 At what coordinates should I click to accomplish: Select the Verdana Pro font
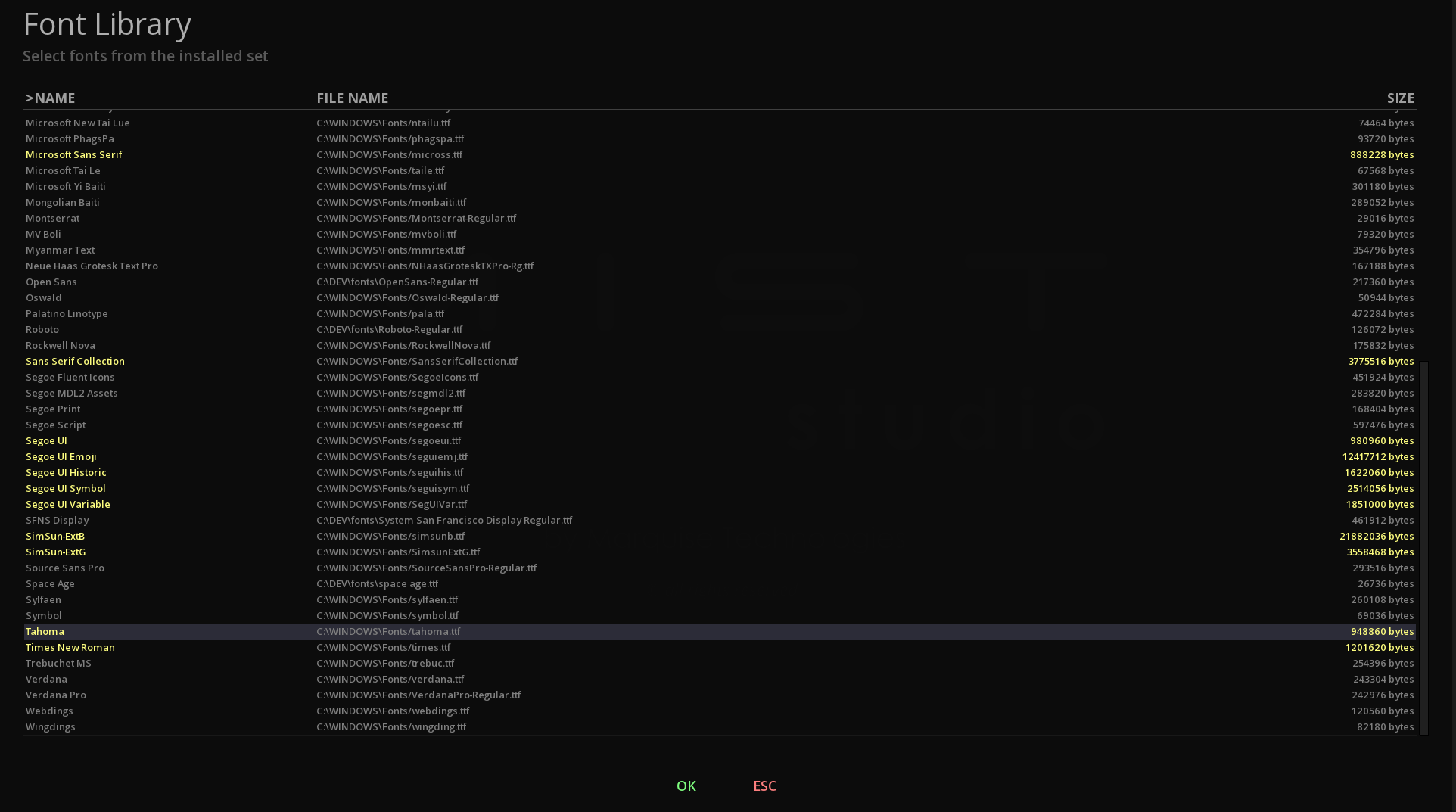click(720, 695)
